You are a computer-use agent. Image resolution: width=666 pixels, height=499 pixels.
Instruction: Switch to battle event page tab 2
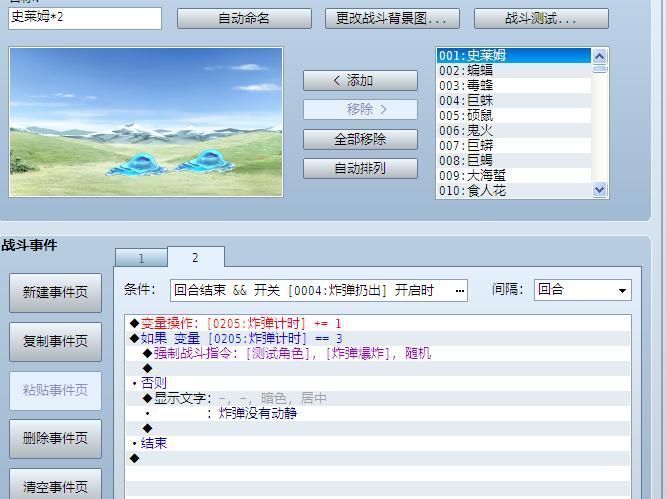tap(195, 257)
